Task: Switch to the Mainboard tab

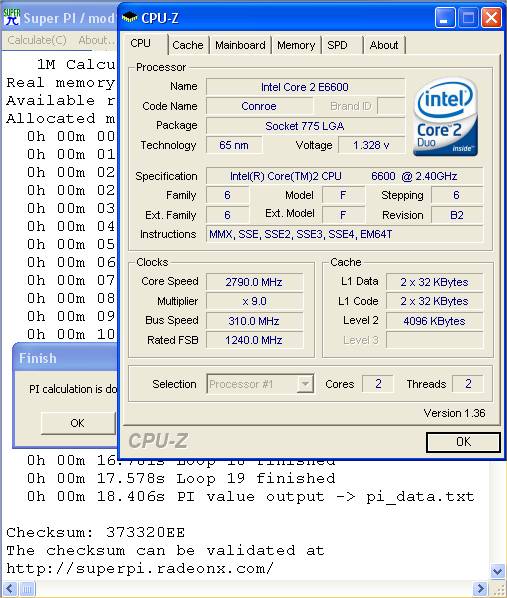Action: [240, 45]
